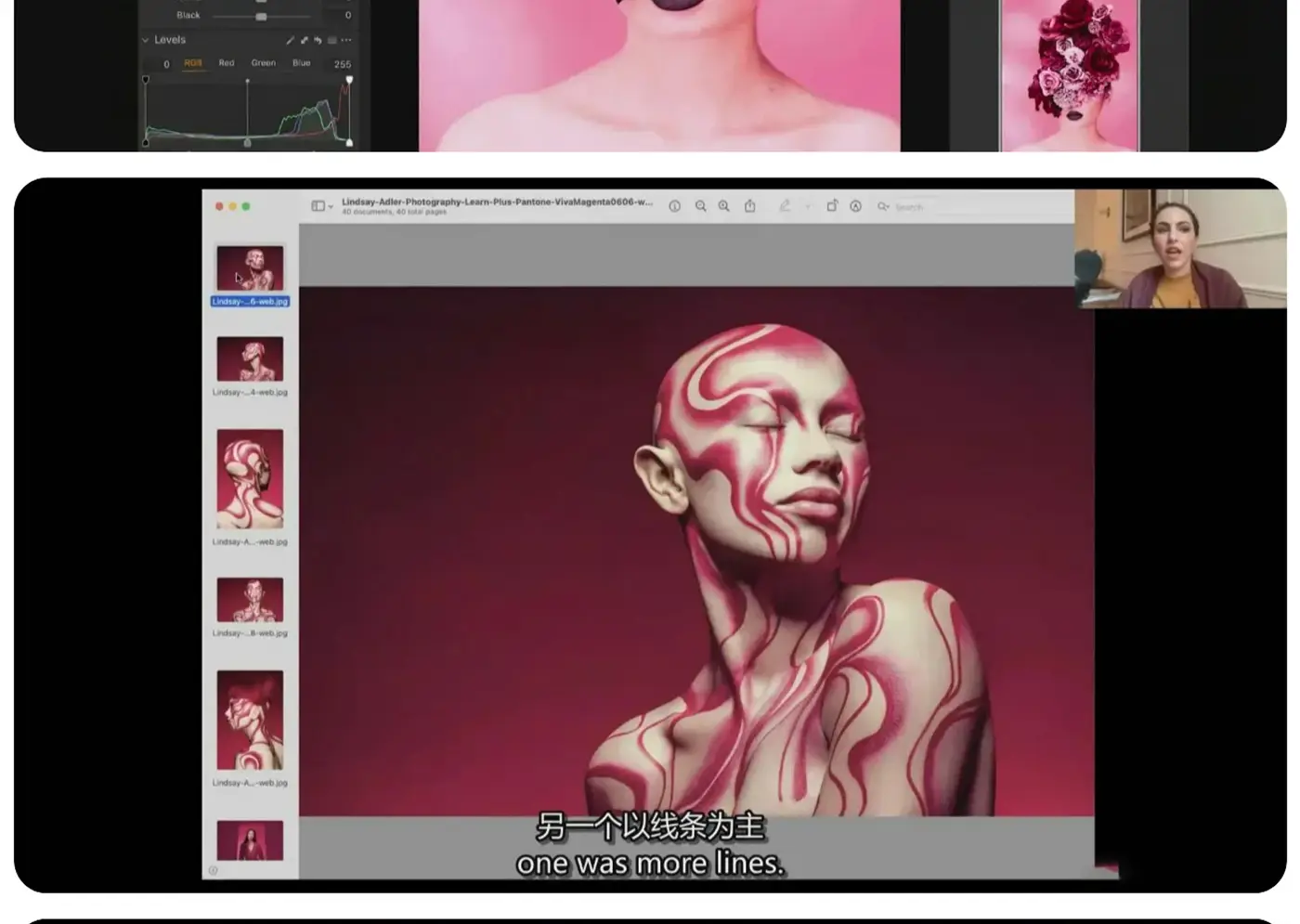1300x924 pixels.
Task: Select the Levels eyedropper picker icon
Action: coord(290,40)
